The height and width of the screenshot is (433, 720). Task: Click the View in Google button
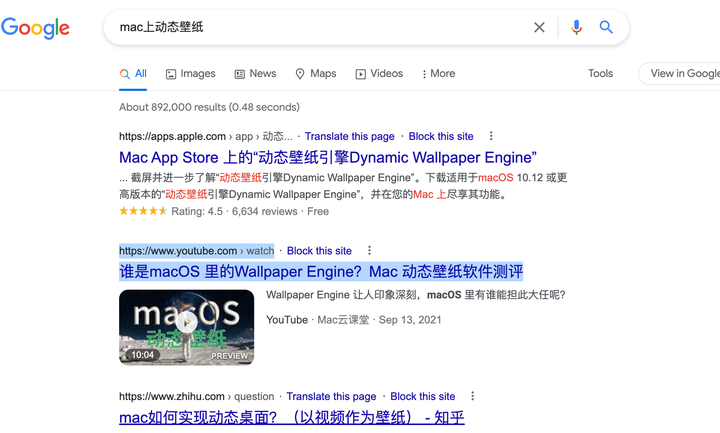pos(681,73)
